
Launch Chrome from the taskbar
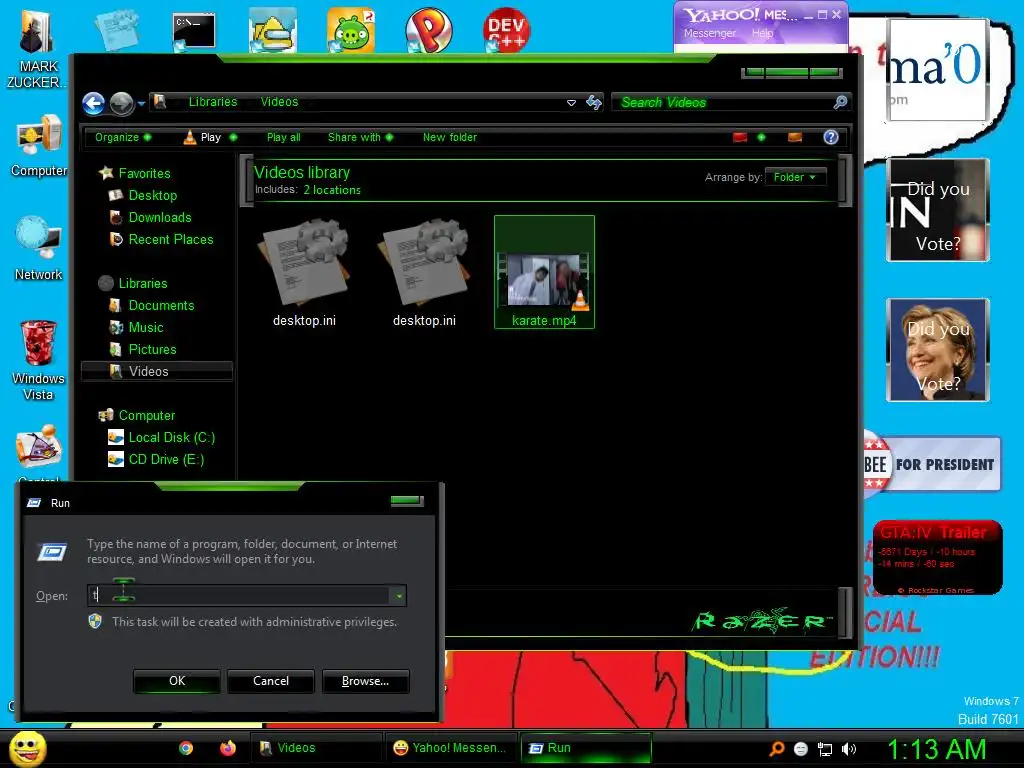[x=186, y=748]
